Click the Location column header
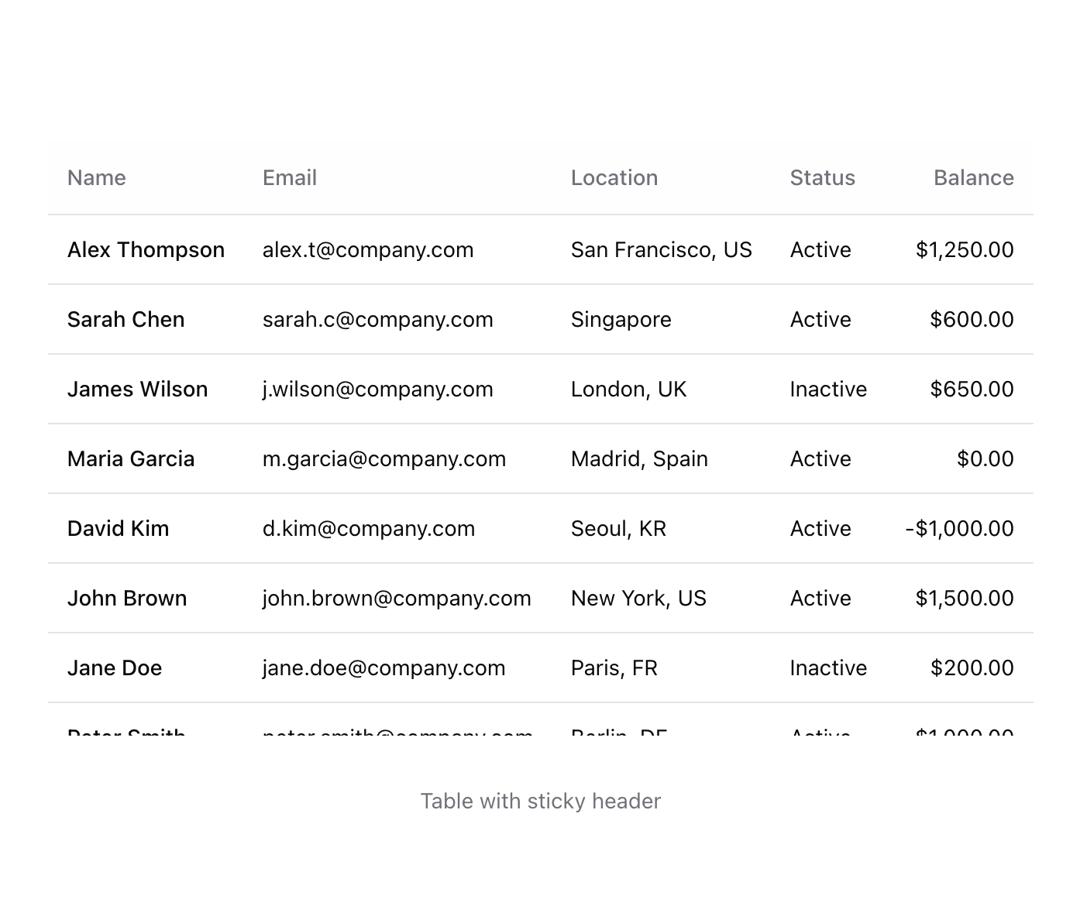Viewport: 1080px width, 906px height. point(614,178)
